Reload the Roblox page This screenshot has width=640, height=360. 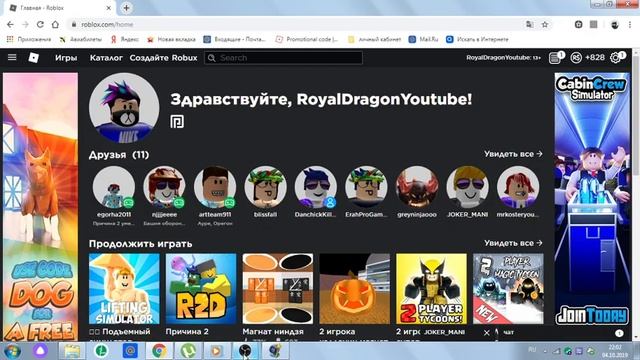[x=40, y=24]
